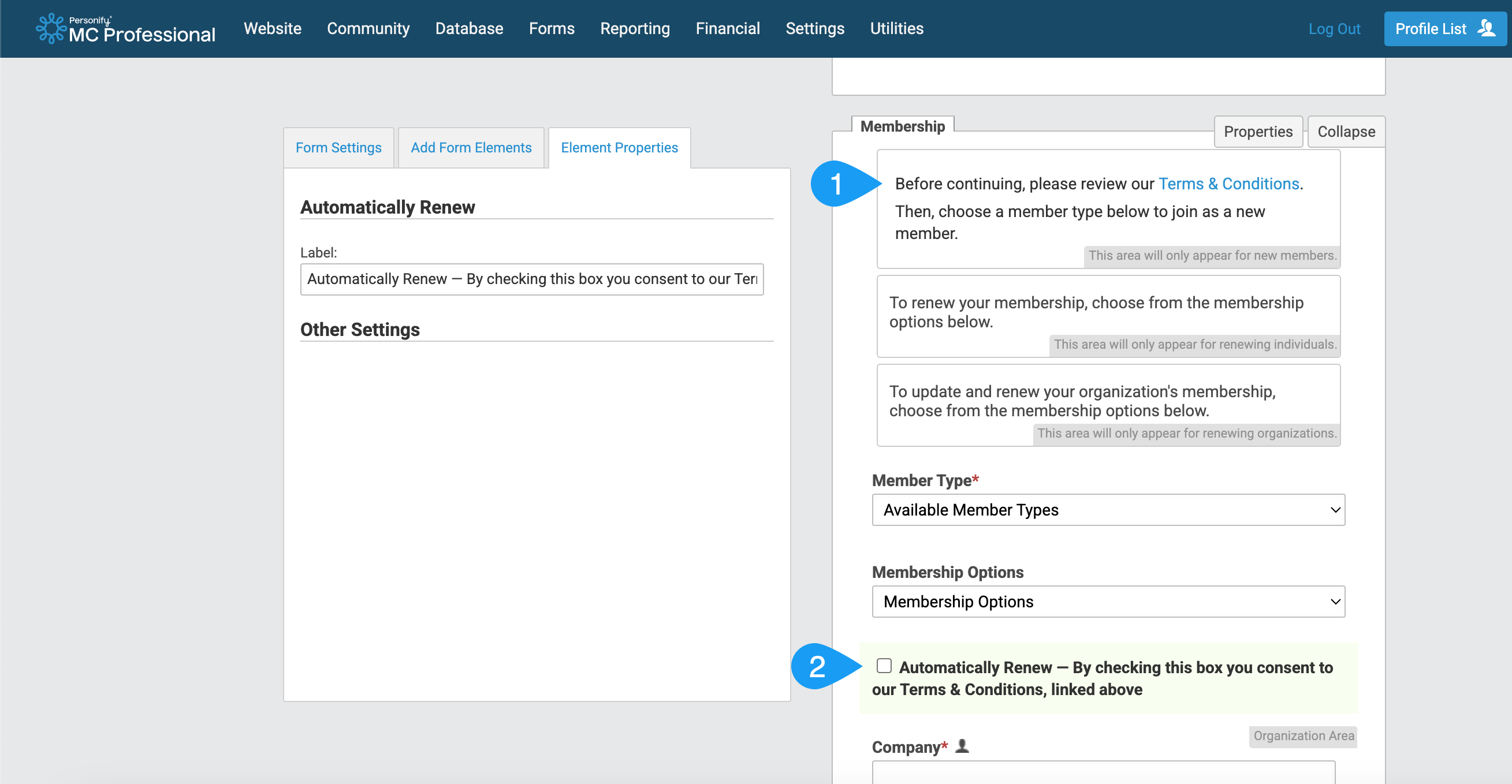Check the Automatically Renew checkbox
Image resolution: width=1512 pixels, height=784 pixels.
point(884,666)
